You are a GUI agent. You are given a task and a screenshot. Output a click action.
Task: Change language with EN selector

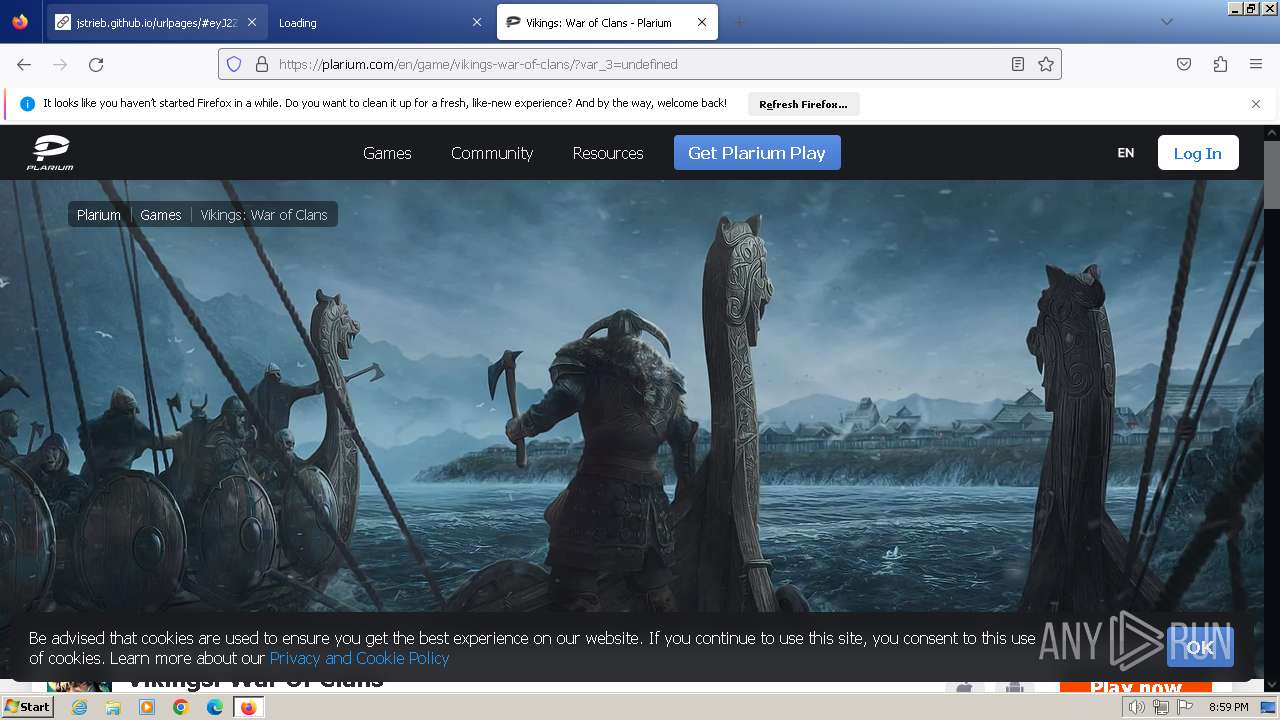(1126, 153)
